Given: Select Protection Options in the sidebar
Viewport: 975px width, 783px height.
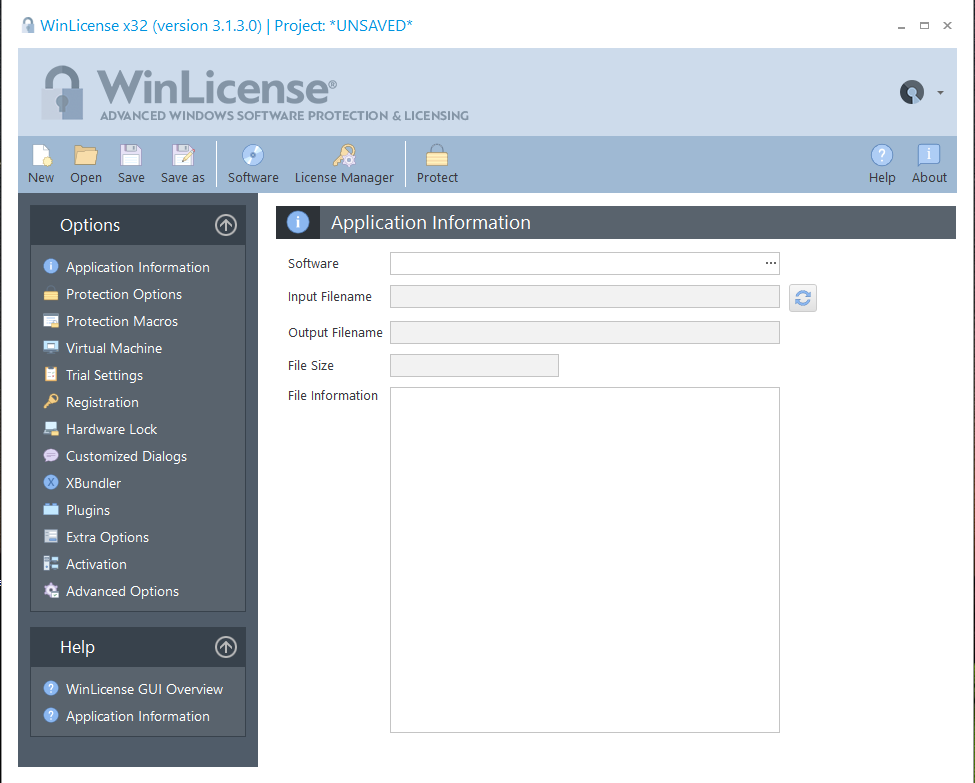Looking at the screenshot, I should point(124,294).
